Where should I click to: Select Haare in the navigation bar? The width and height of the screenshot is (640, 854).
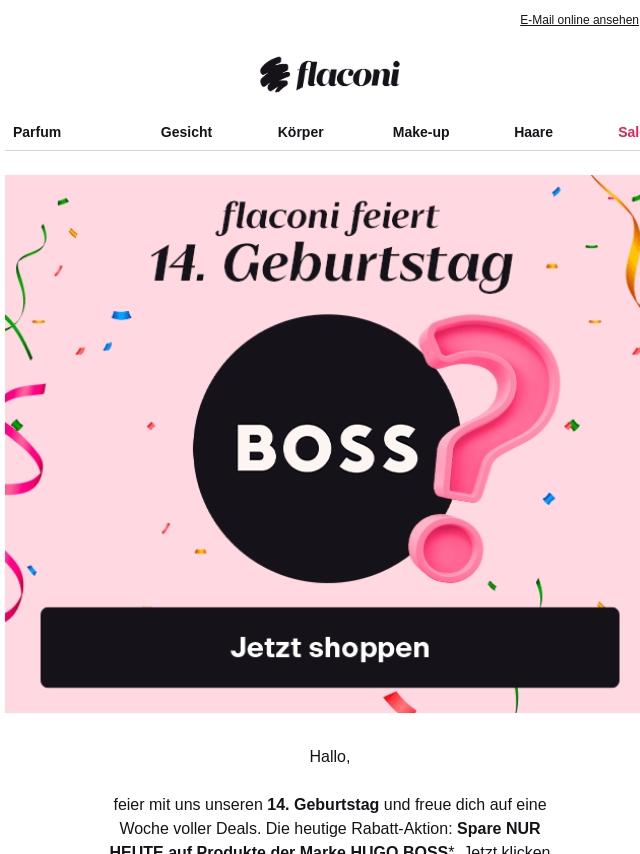click(x=533, y=132)
